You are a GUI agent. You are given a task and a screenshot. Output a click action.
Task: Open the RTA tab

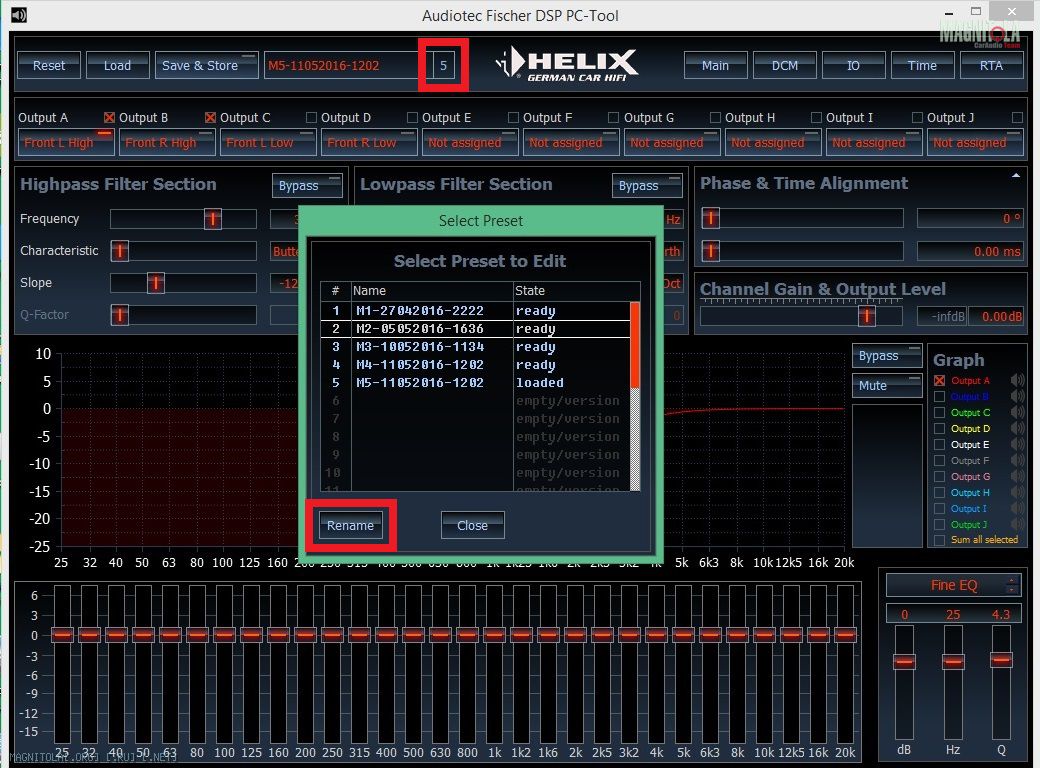click(991, 65)
